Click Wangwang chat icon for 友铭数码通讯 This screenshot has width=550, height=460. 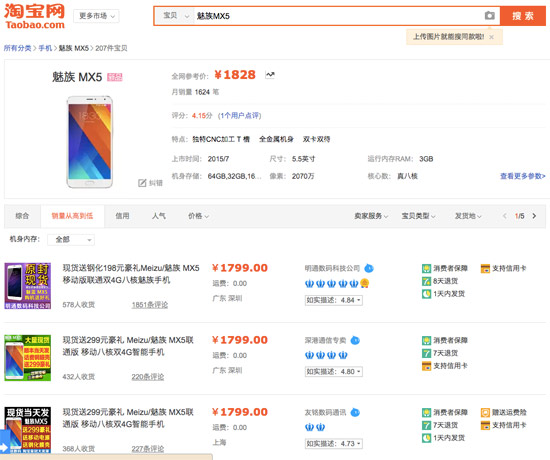355,412
